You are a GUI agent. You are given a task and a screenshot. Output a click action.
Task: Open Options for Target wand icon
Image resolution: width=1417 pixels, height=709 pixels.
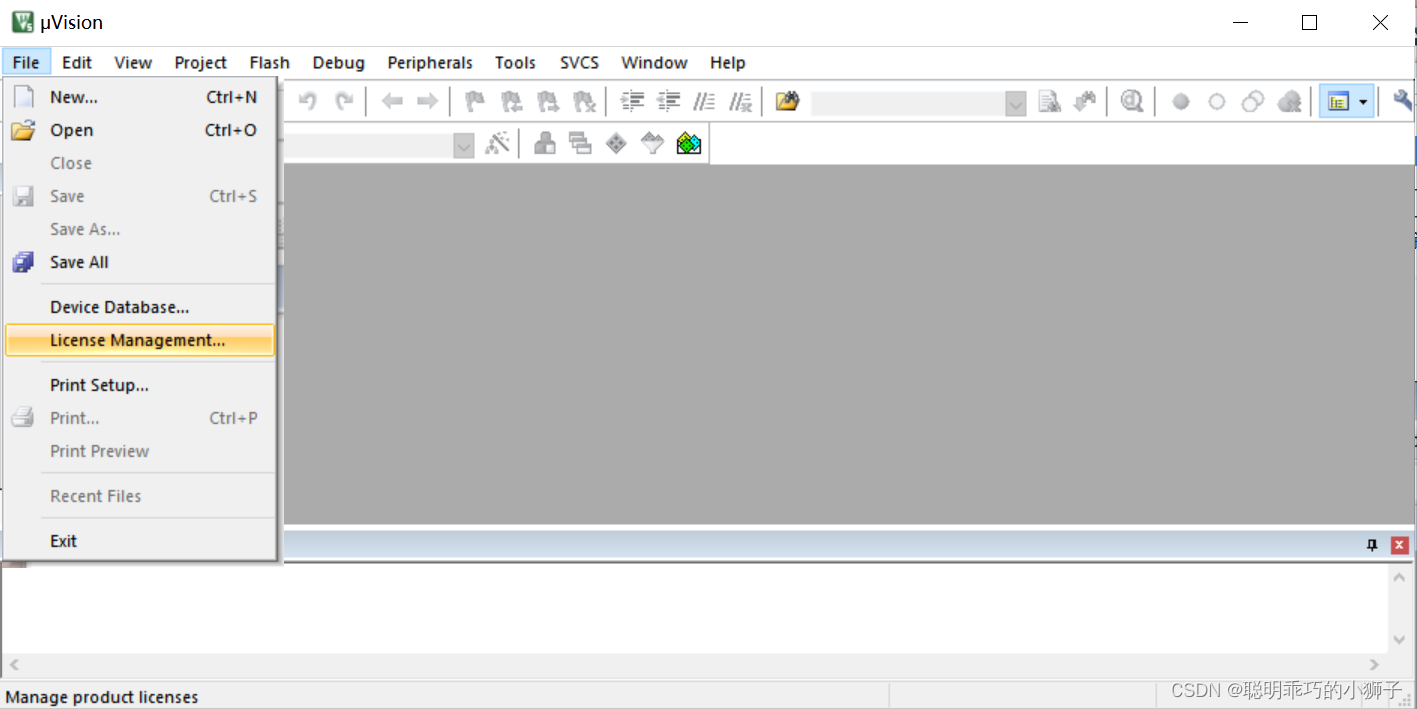tap(496, 144)
